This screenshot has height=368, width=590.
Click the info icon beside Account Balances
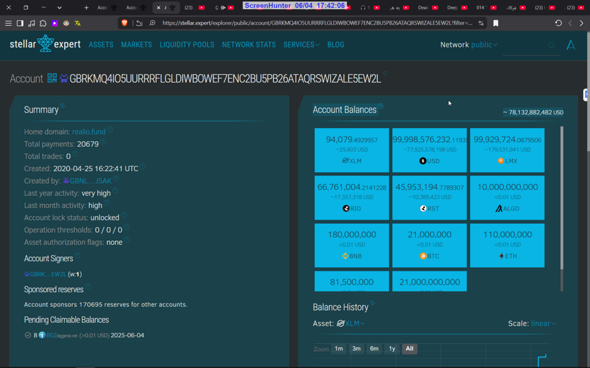(x=381, y=106)
